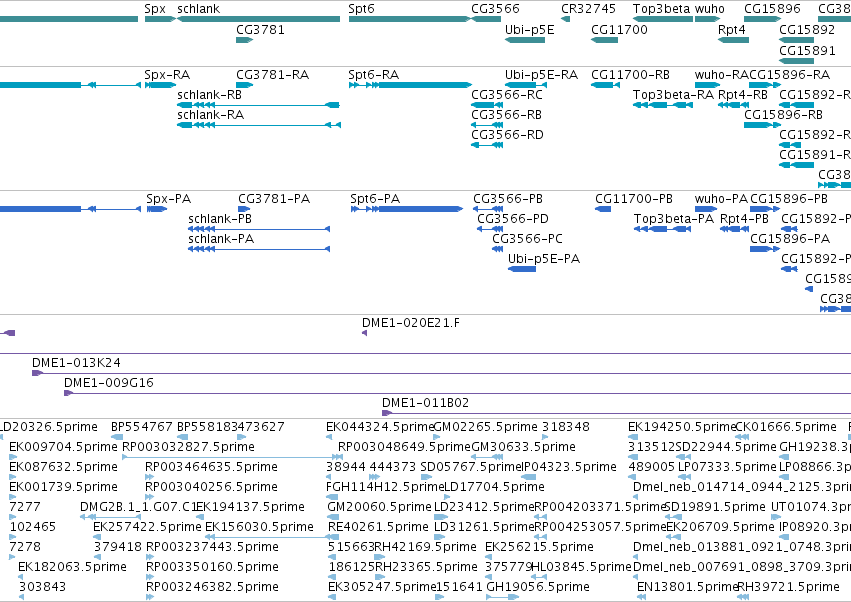This screenshot has width=851, height=602.
Task: Click the CG3566-PD protein label
Action: coord(512,219)
